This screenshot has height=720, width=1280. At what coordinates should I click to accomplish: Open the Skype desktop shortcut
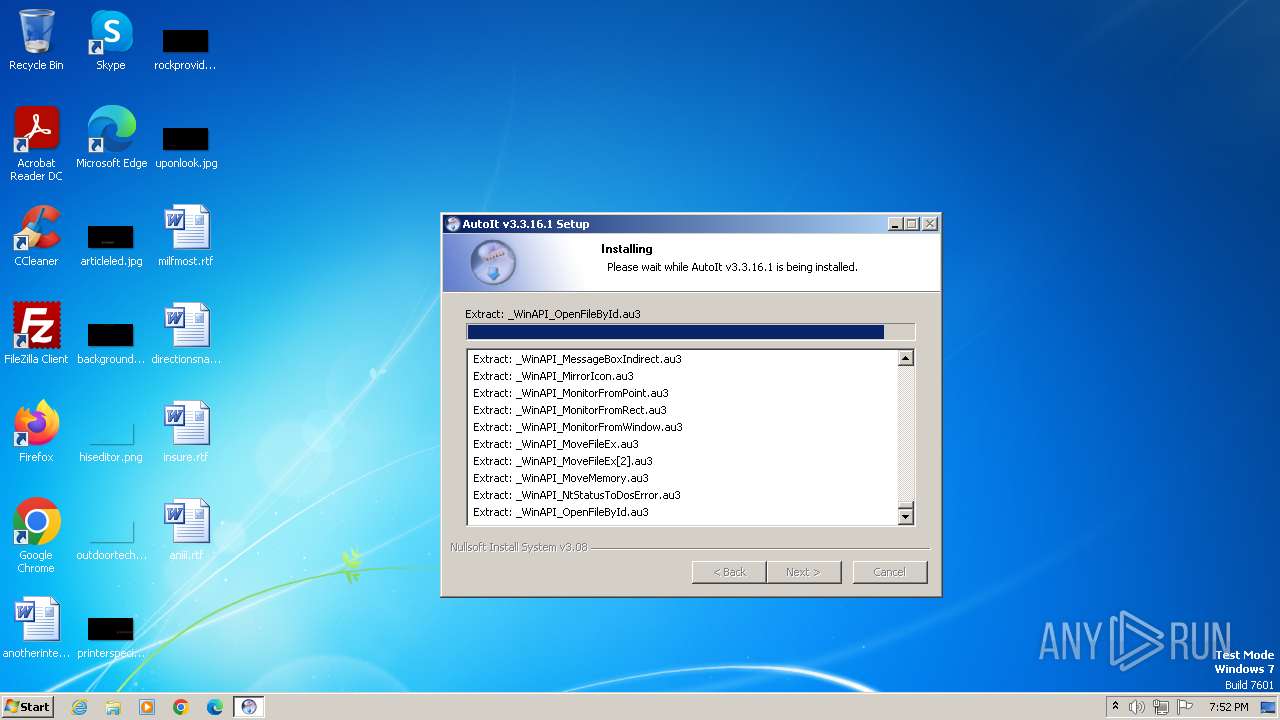(111, 40)
